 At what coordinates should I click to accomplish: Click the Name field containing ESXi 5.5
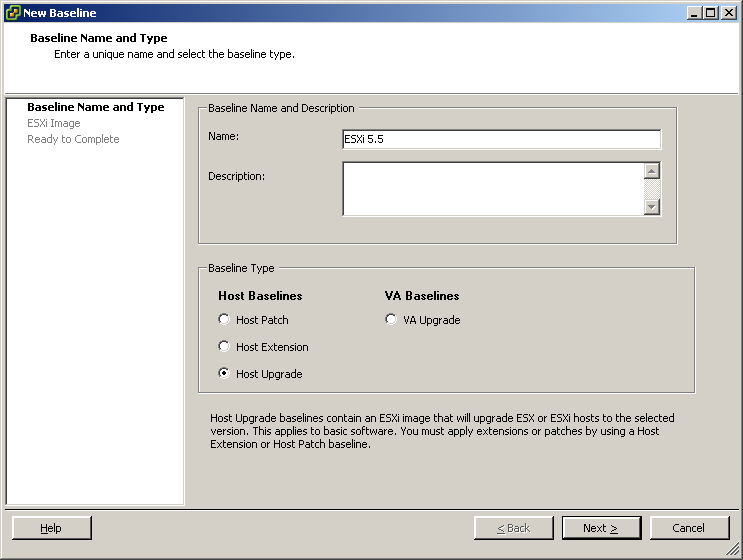click(x=500, y=140)
